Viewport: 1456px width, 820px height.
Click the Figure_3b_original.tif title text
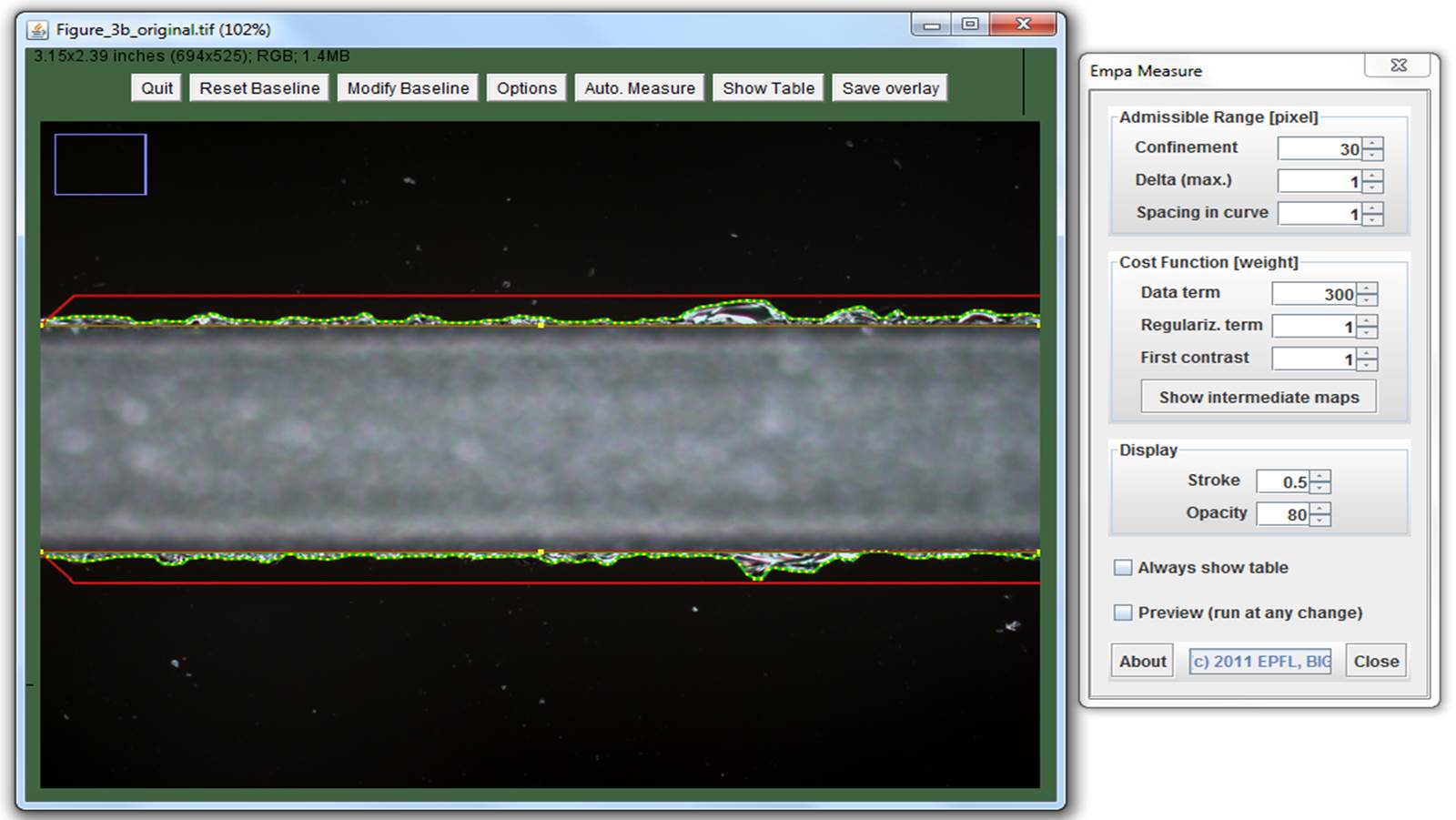163,30
